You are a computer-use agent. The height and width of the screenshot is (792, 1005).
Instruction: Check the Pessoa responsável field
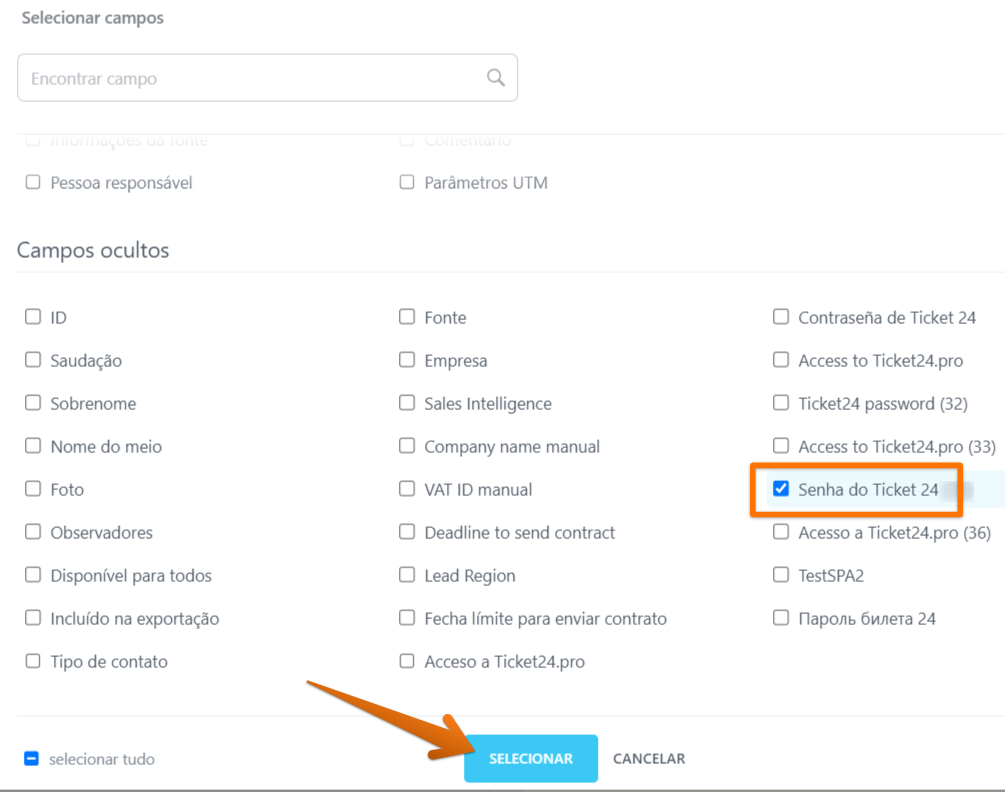(x=33, y=182)
